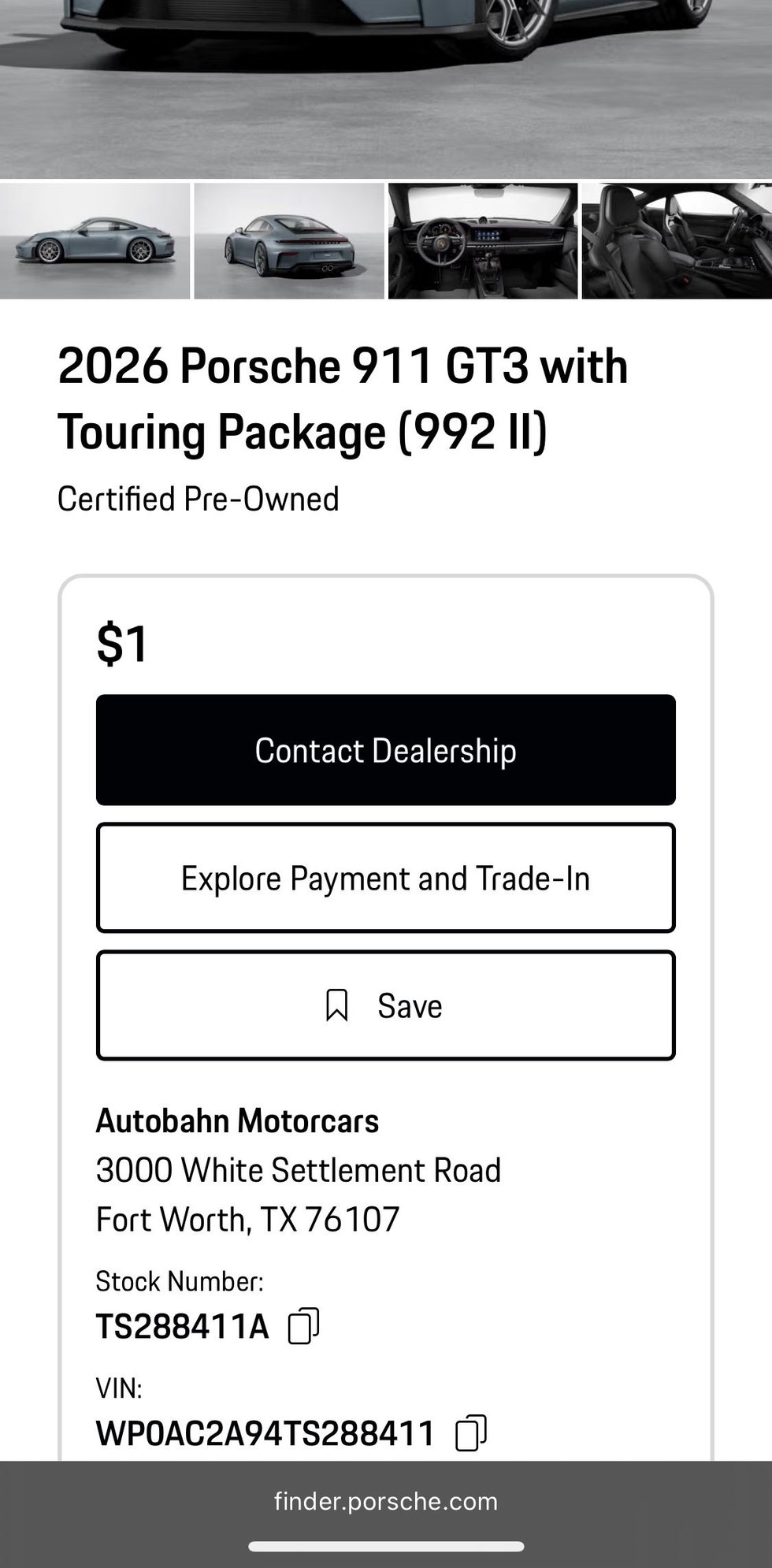Copy the stock number TS288411A icon
The image size is (772, 1568).
[x=303, y=1326]
